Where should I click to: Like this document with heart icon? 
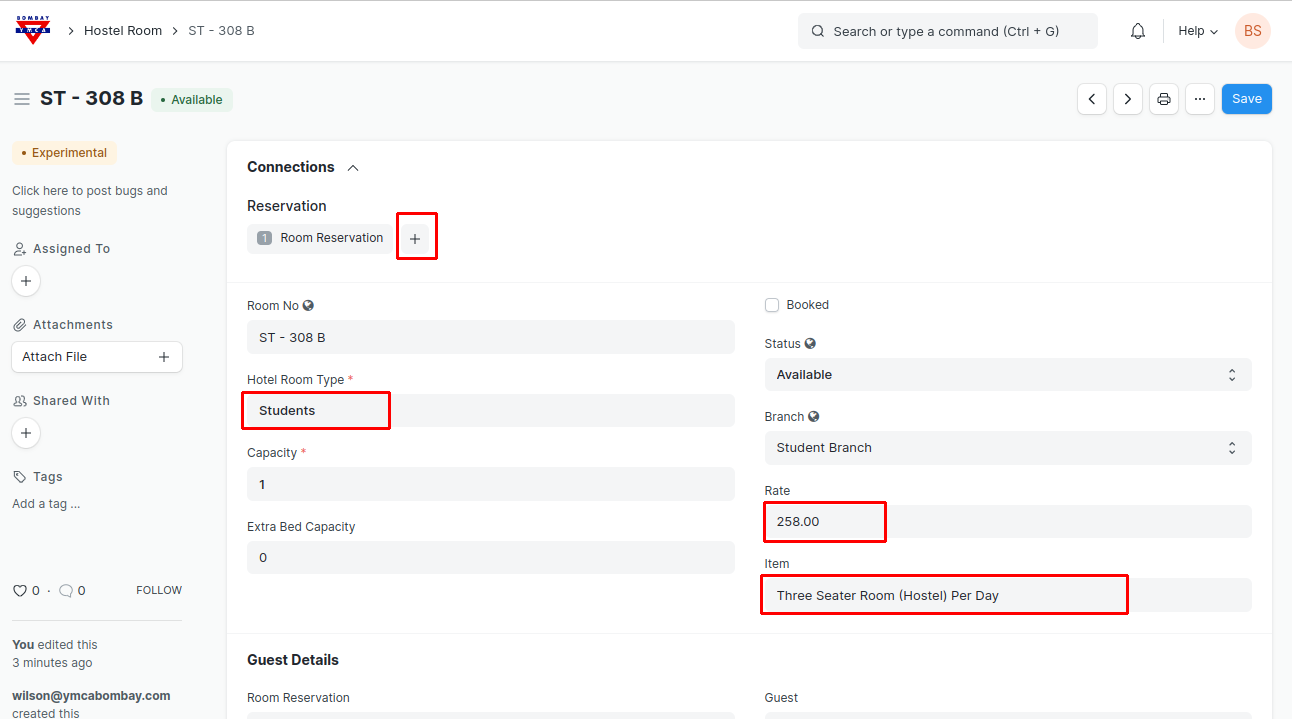tap(19, 591)
